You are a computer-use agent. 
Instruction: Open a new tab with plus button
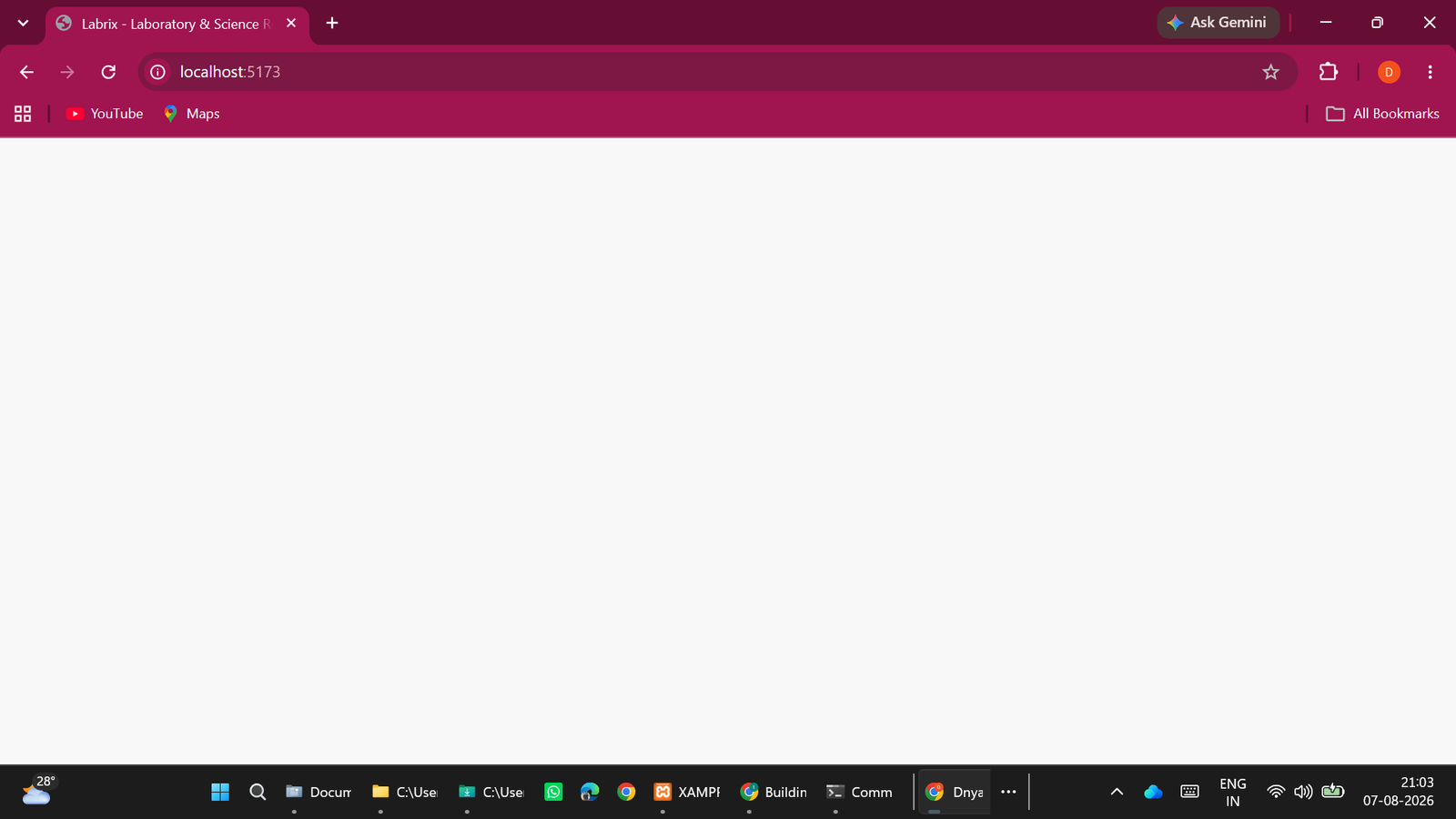[x=332, y=23]
